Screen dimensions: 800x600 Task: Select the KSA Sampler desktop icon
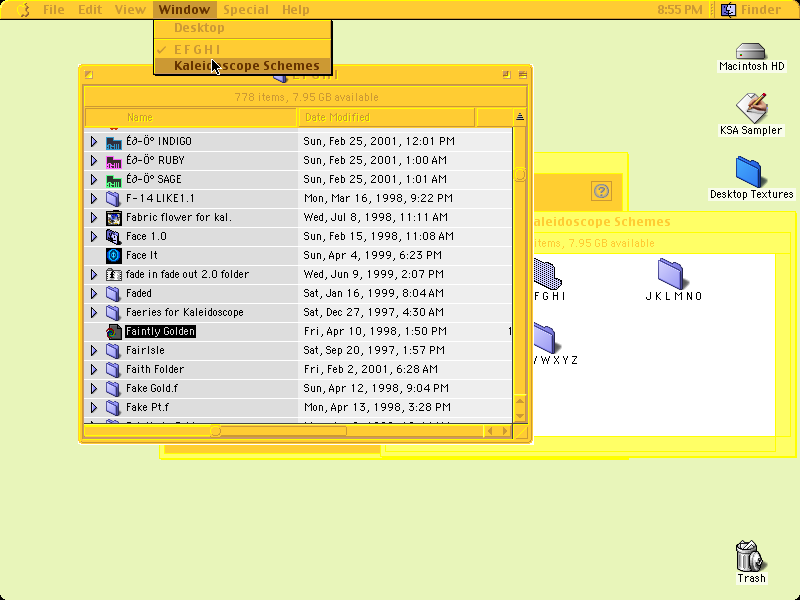(x=751, y=107)
